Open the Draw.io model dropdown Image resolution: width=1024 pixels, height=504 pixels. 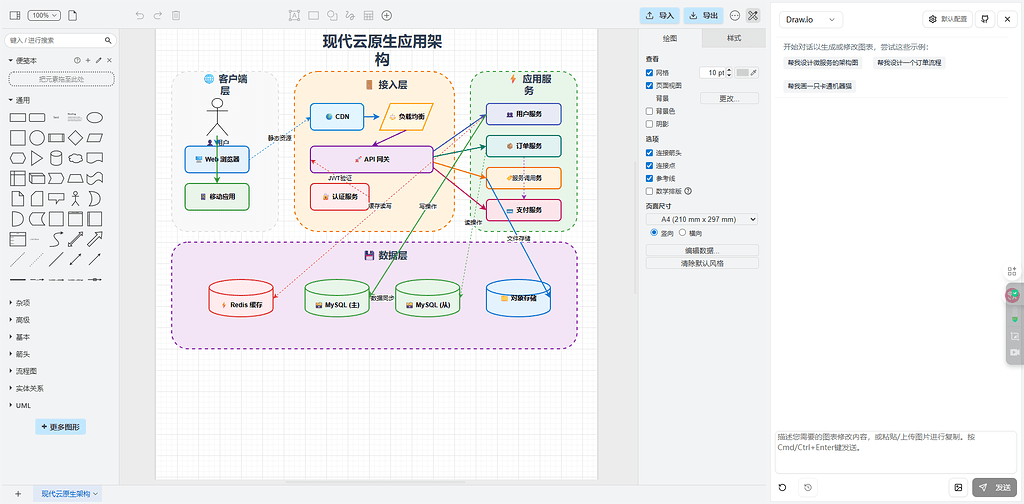tap(810, 20)
